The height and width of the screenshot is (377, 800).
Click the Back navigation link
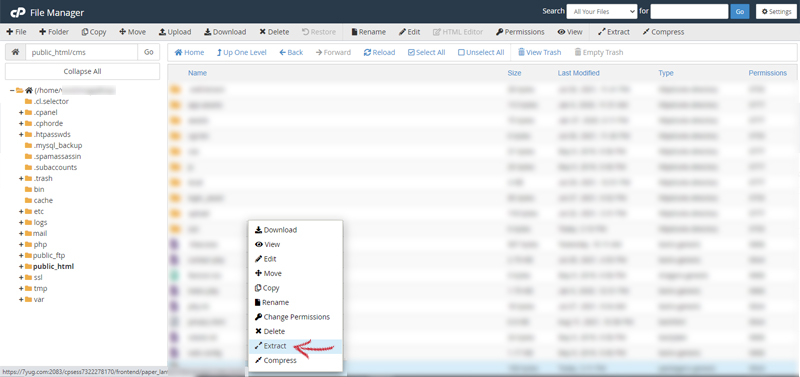tap(291, 52)
